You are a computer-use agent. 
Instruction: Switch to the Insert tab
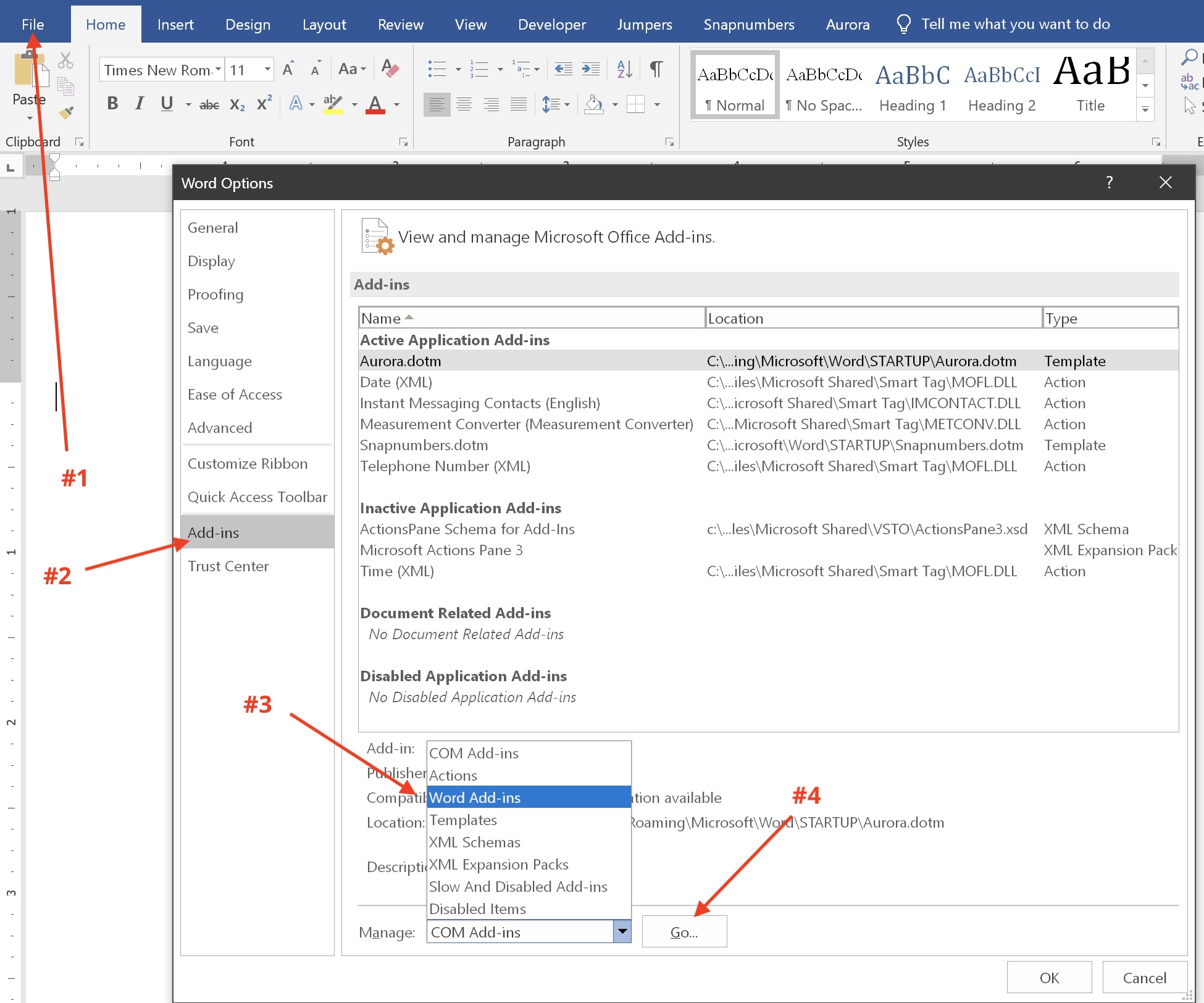pyautogui.click(x=175, y=24)
